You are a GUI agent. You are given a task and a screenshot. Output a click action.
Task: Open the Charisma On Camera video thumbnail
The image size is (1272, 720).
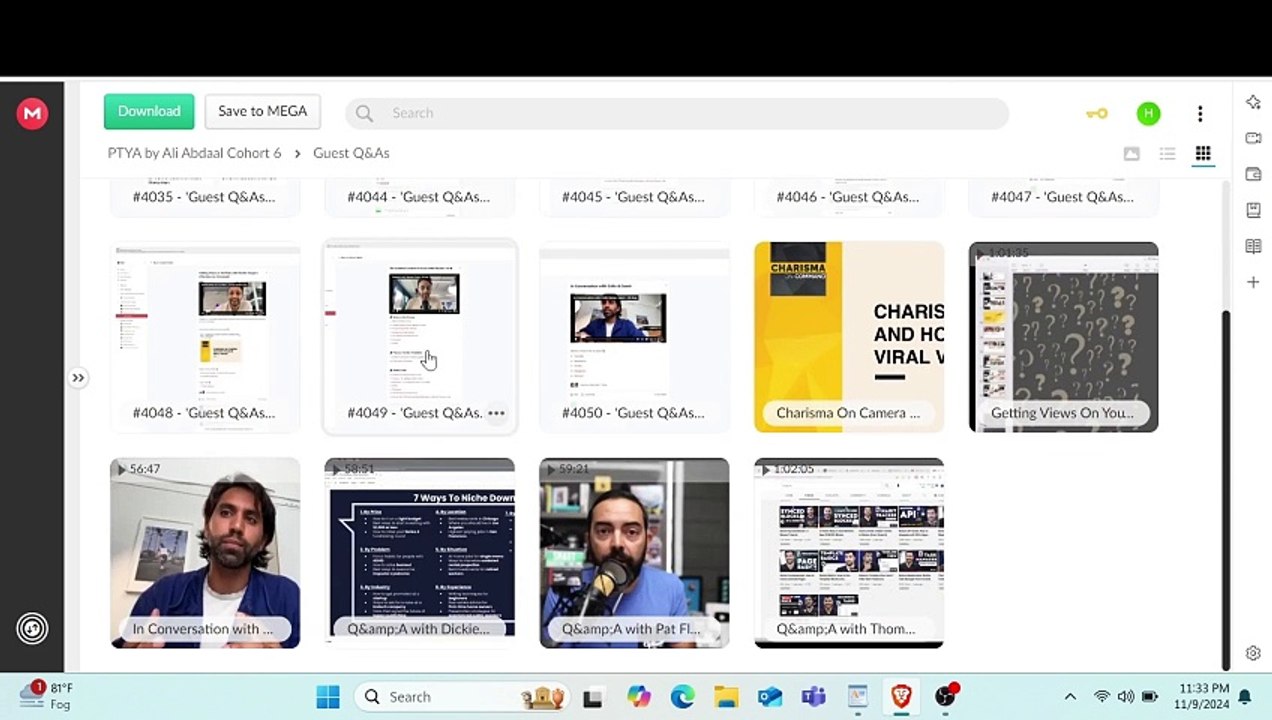(x=849, y=337)
